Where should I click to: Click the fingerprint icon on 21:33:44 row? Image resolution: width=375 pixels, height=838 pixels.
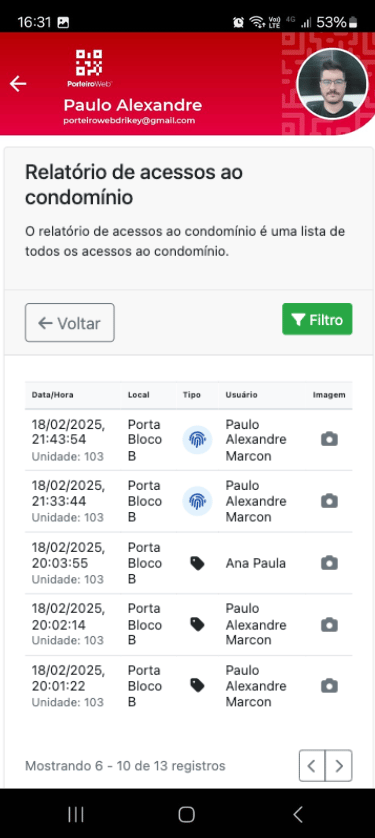tap(197, 501)
